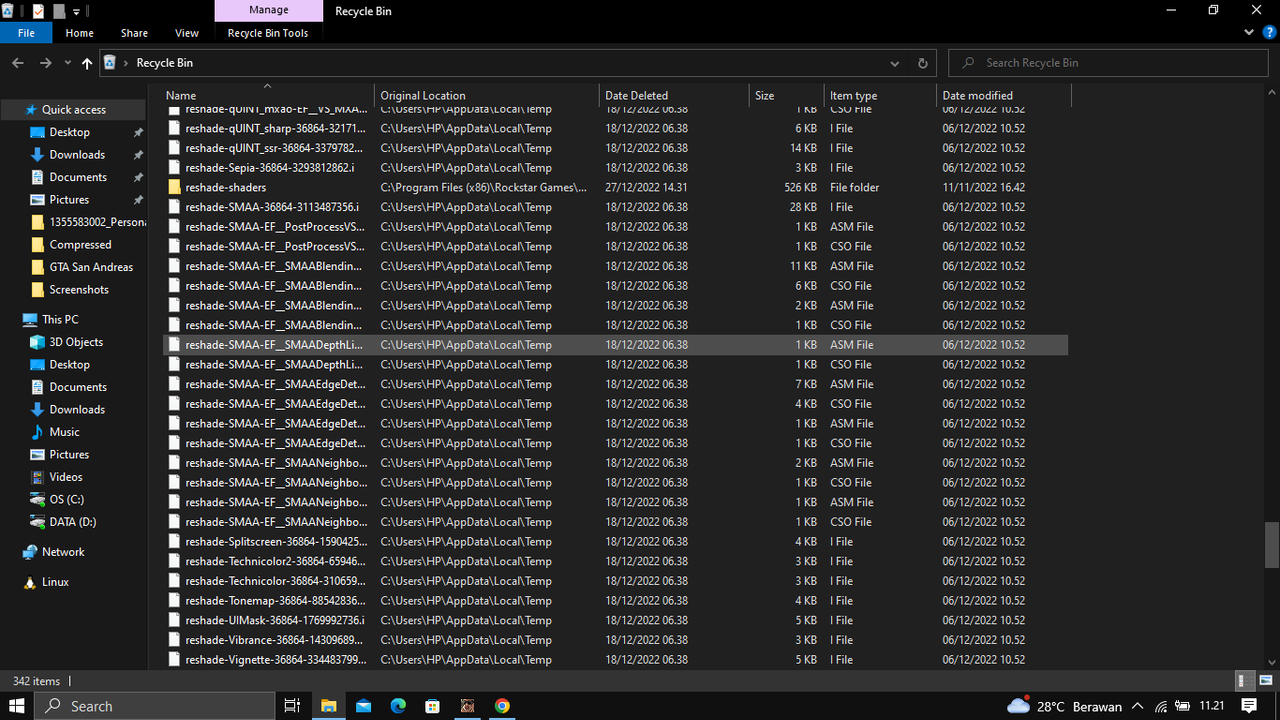Click the Properties quick access toolbar icon
This screenshot has height=720, width=1280.
[38, 10]
